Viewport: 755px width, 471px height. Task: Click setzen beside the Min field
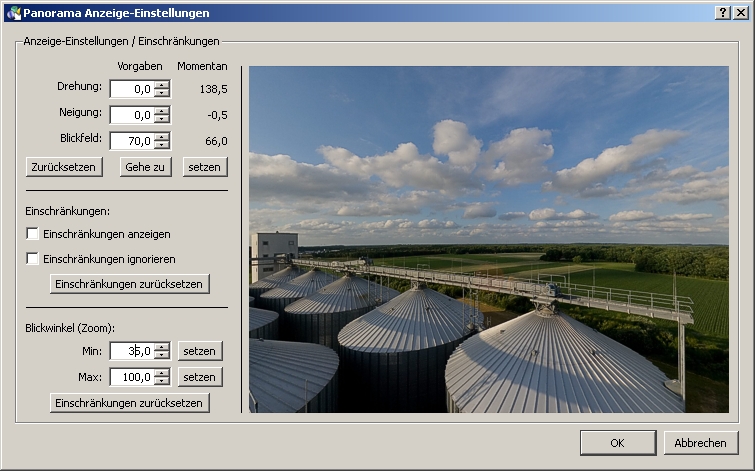click(200, 351)
